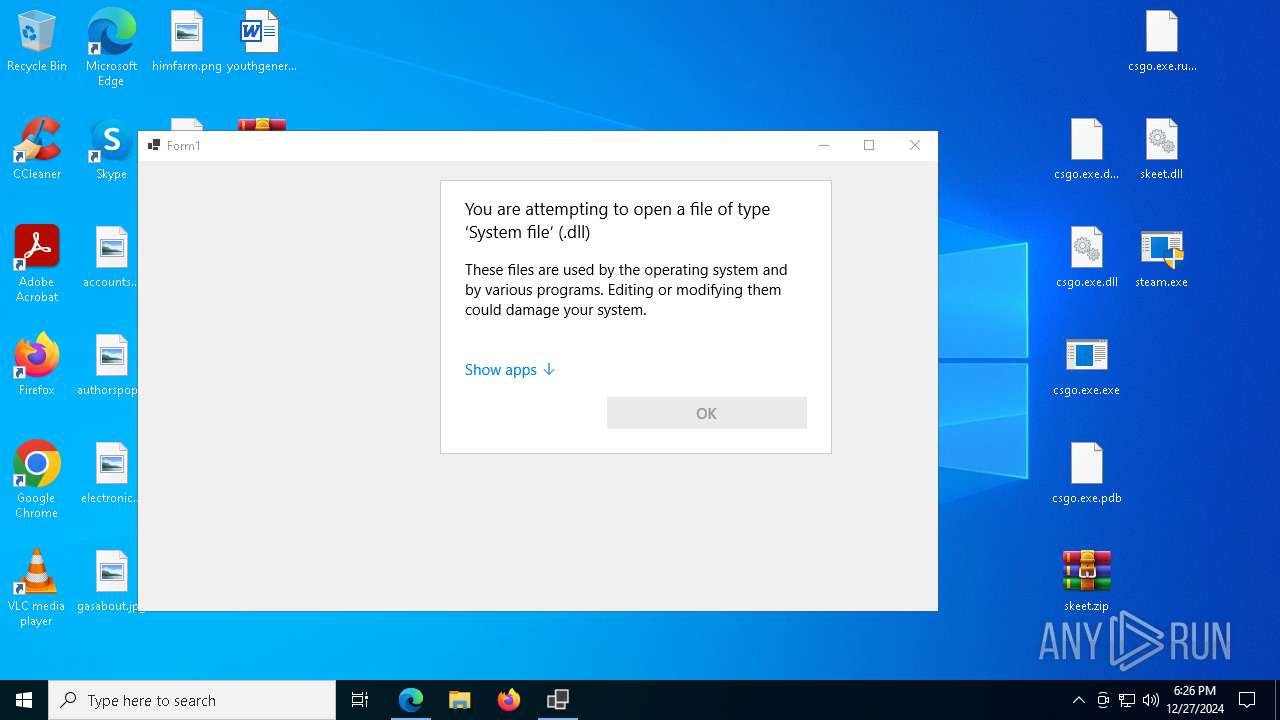Viewport: 1280px width, 720px height.
Task: Show hidden system tray icons
Action: click(x=1078, y=700)
